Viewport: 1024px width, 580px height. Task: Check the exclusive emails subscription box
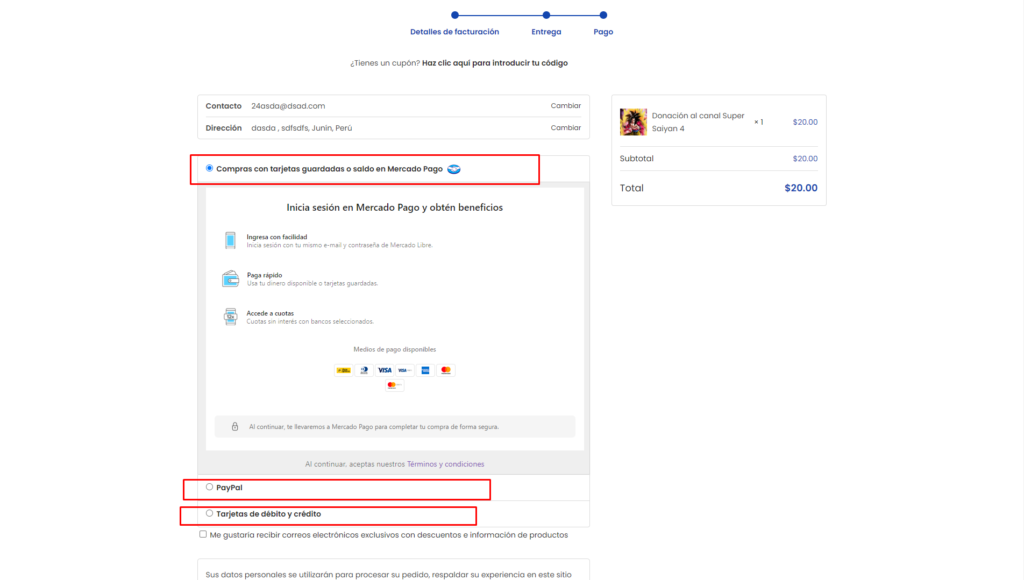coord(203,535)
